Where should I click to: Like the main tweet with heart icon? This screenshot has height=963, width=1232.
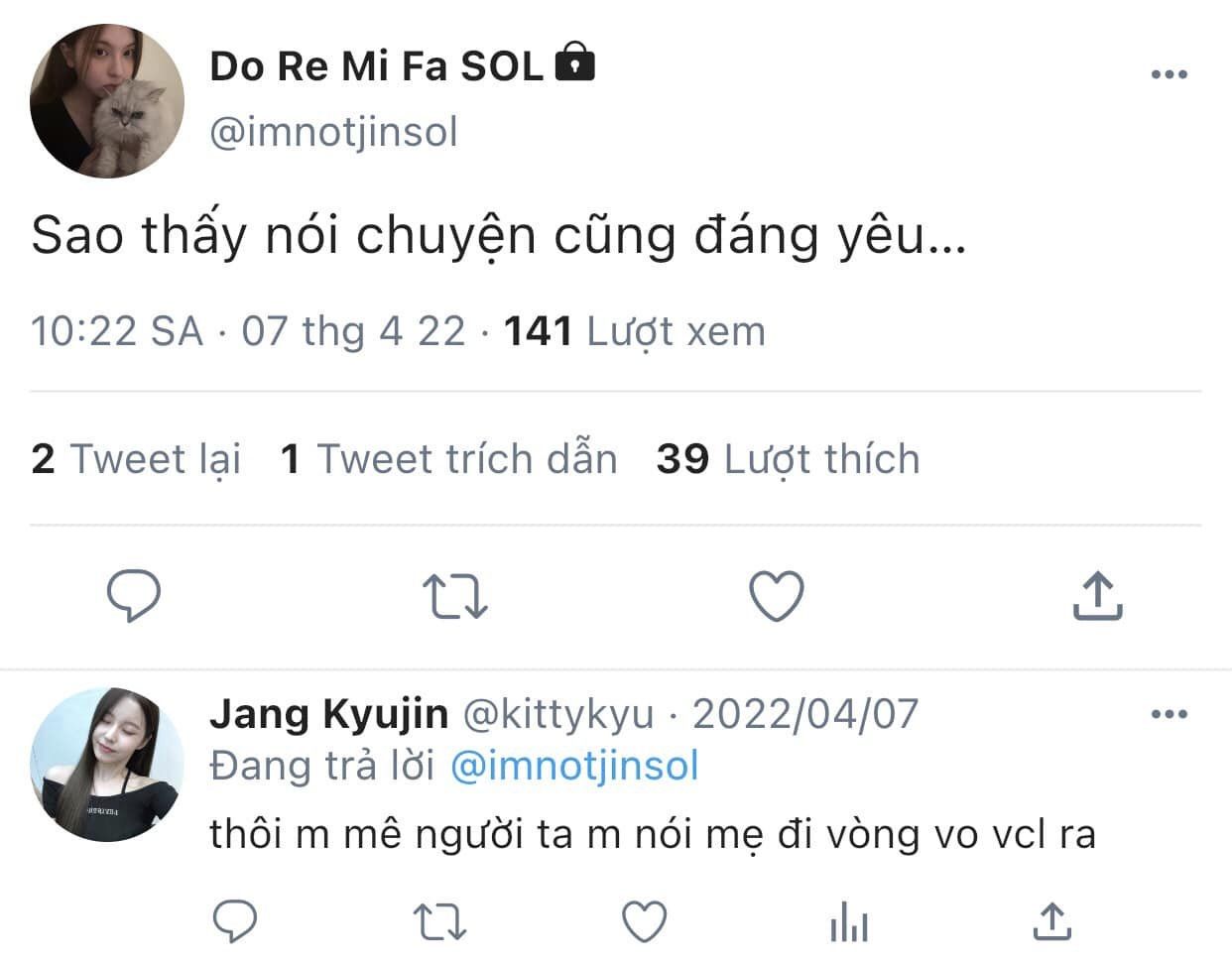775,597
